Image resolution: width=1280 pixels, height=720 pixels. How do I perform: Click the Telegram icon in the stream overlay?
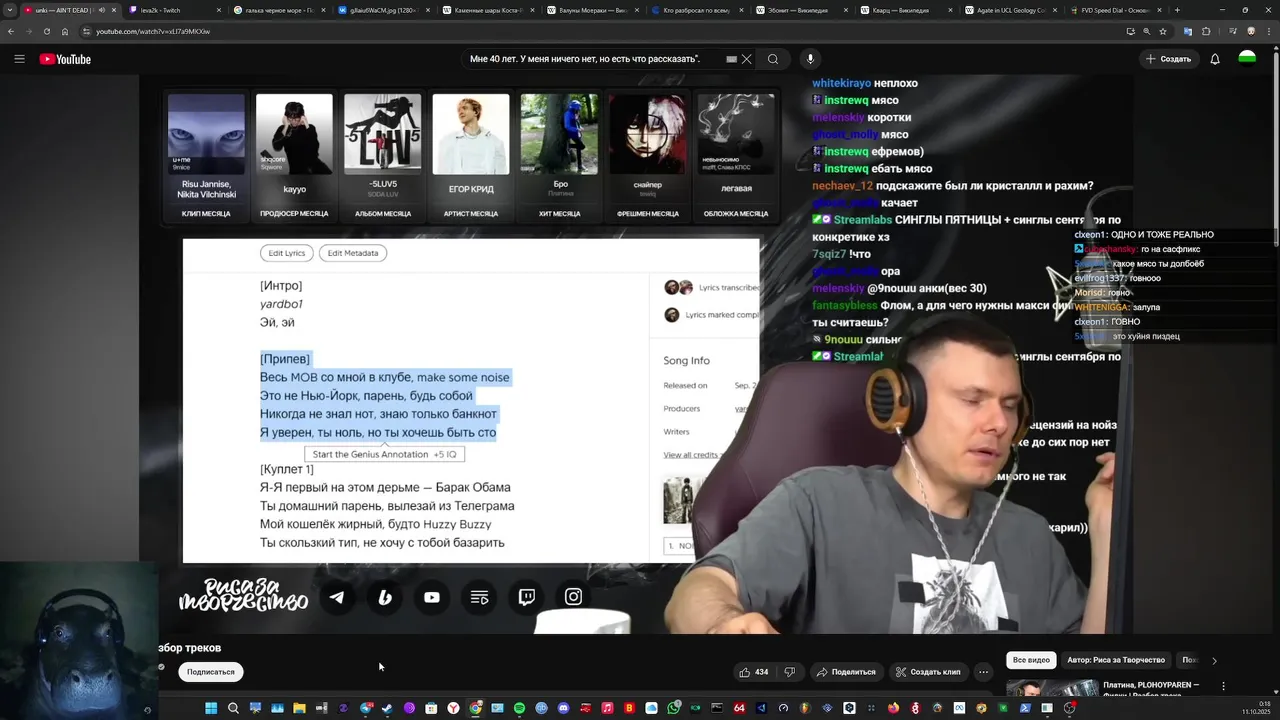pyautogui.click(x=337, y=597)
